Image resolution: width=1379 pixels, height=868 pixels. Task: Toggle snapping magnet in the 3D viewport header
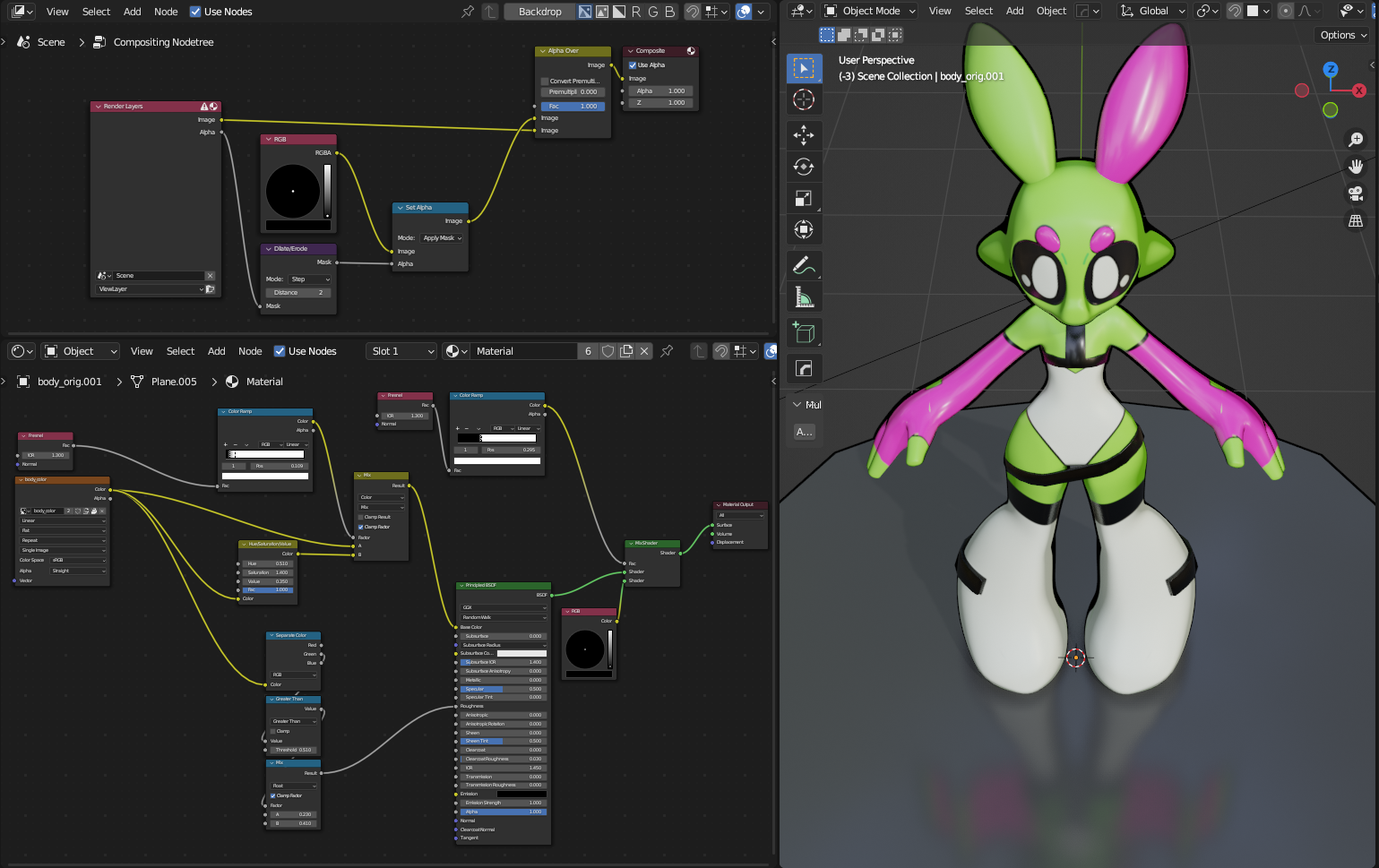click(x=1235, y=11)
